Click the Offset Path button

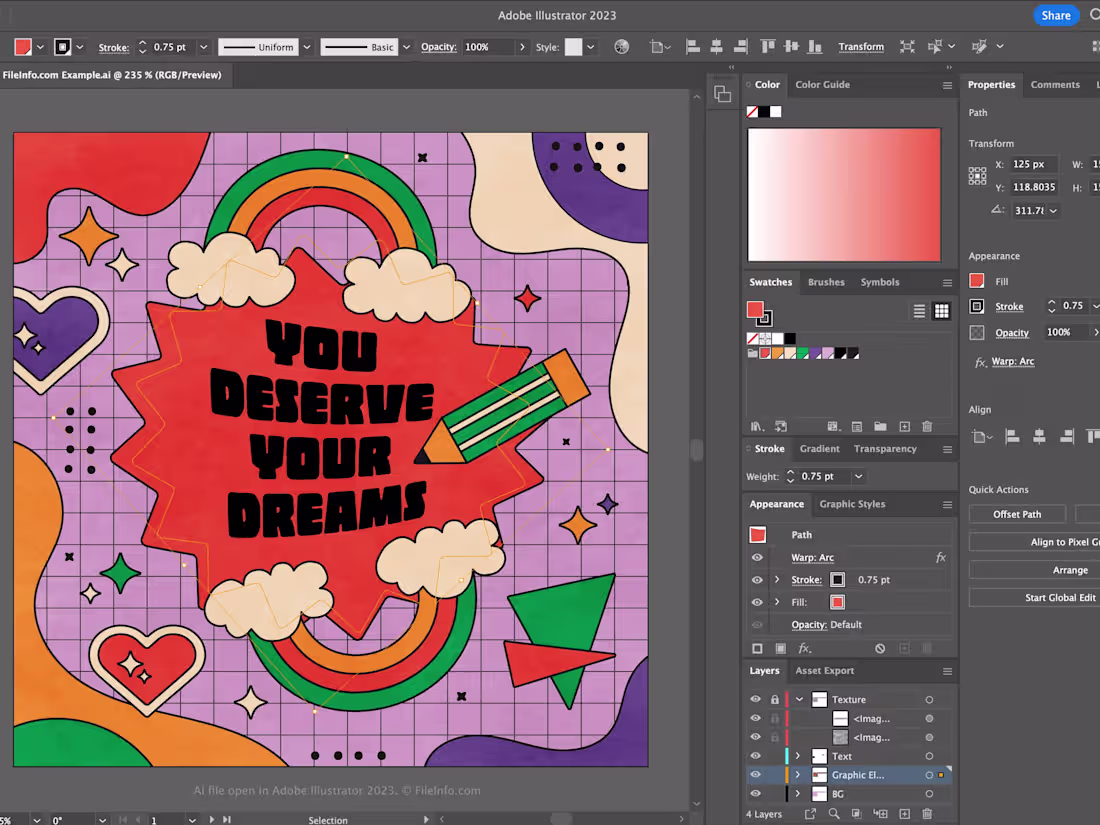1017,514
